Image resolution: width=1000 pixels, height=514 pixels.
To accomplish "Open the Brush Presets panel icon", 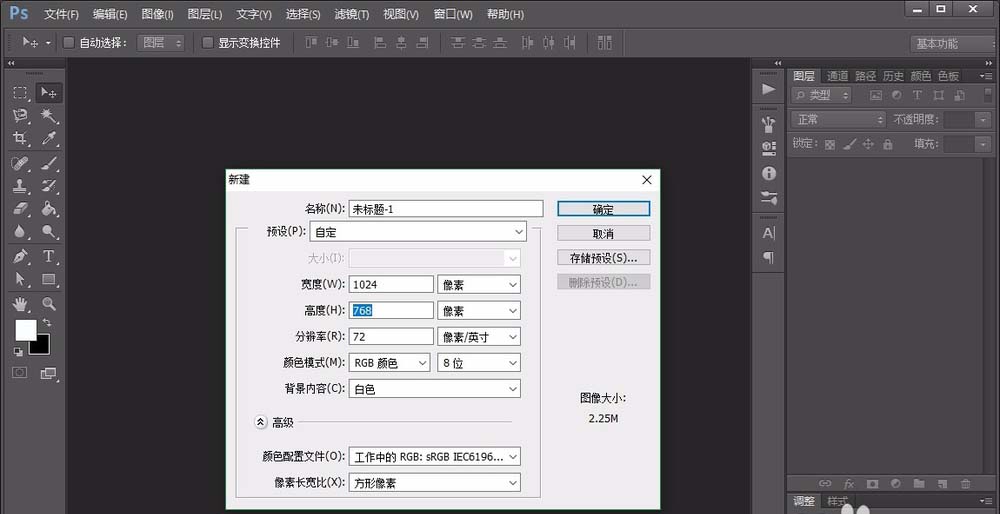I will click(769, 123).
